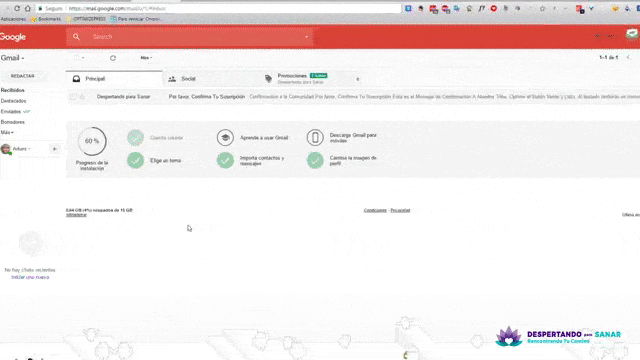The image size is (640, 360).
Task: Click the previous page arrow near 1-1 de 1
Action: tap(629, 58)
